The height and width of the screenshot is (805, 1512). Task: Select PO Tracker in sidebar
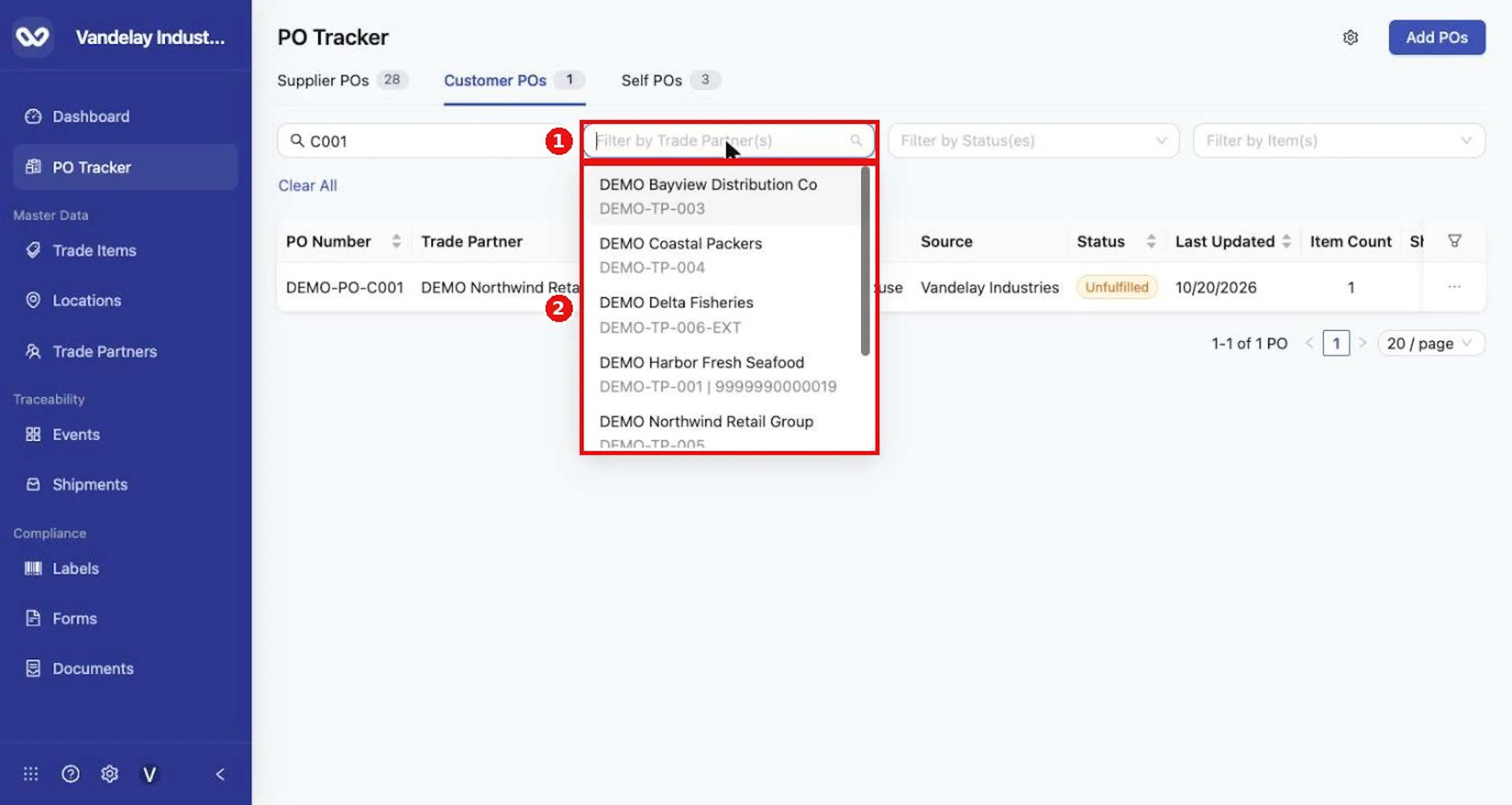click(x=125, y=167)
